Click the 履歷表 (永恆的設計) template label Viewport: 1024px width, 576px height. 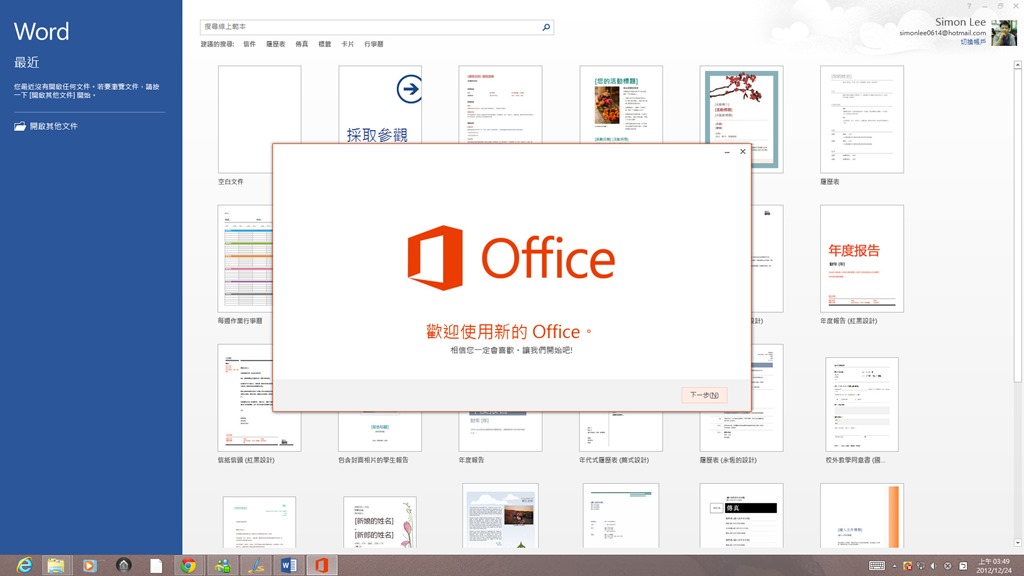coord(728,460)
